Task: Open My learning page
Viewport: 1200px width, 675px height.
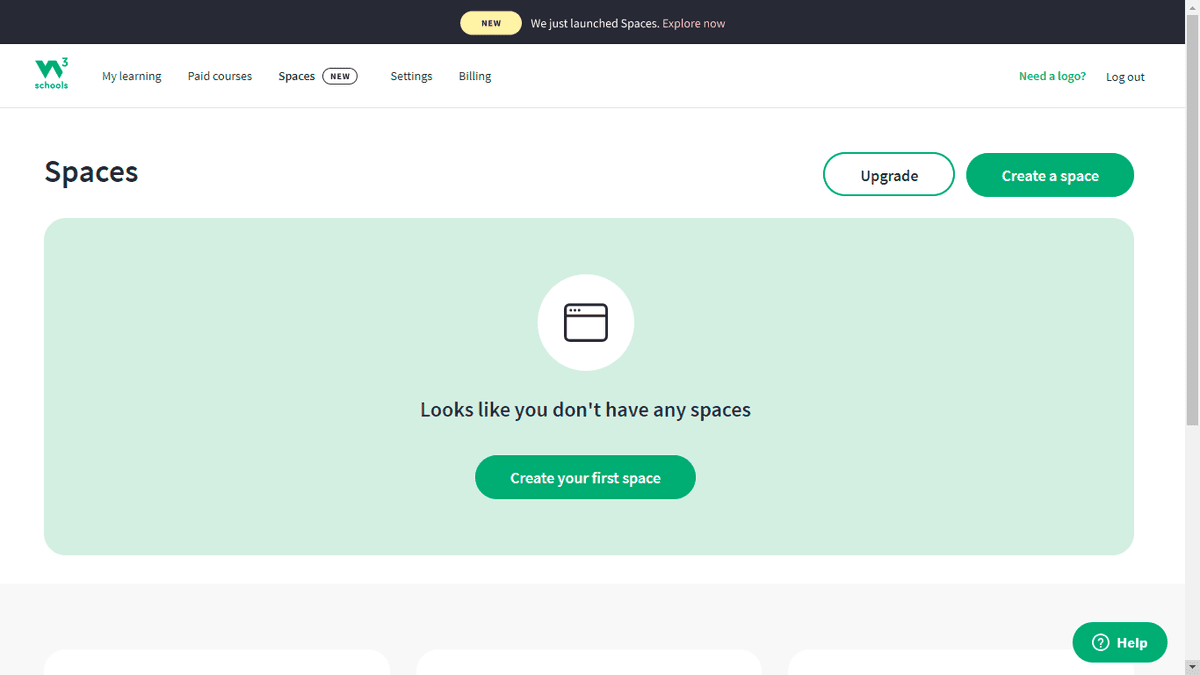Action: (x=131, y=76)
